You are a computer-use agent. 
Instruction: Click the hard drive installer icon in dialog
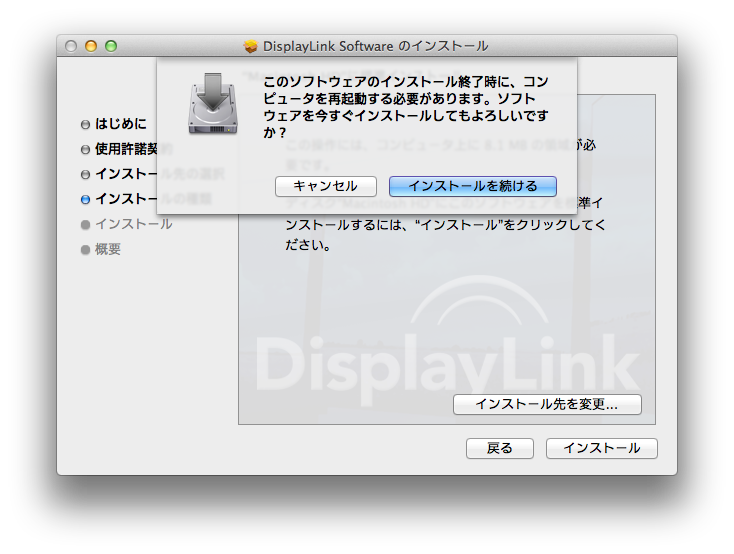point(213,103)
